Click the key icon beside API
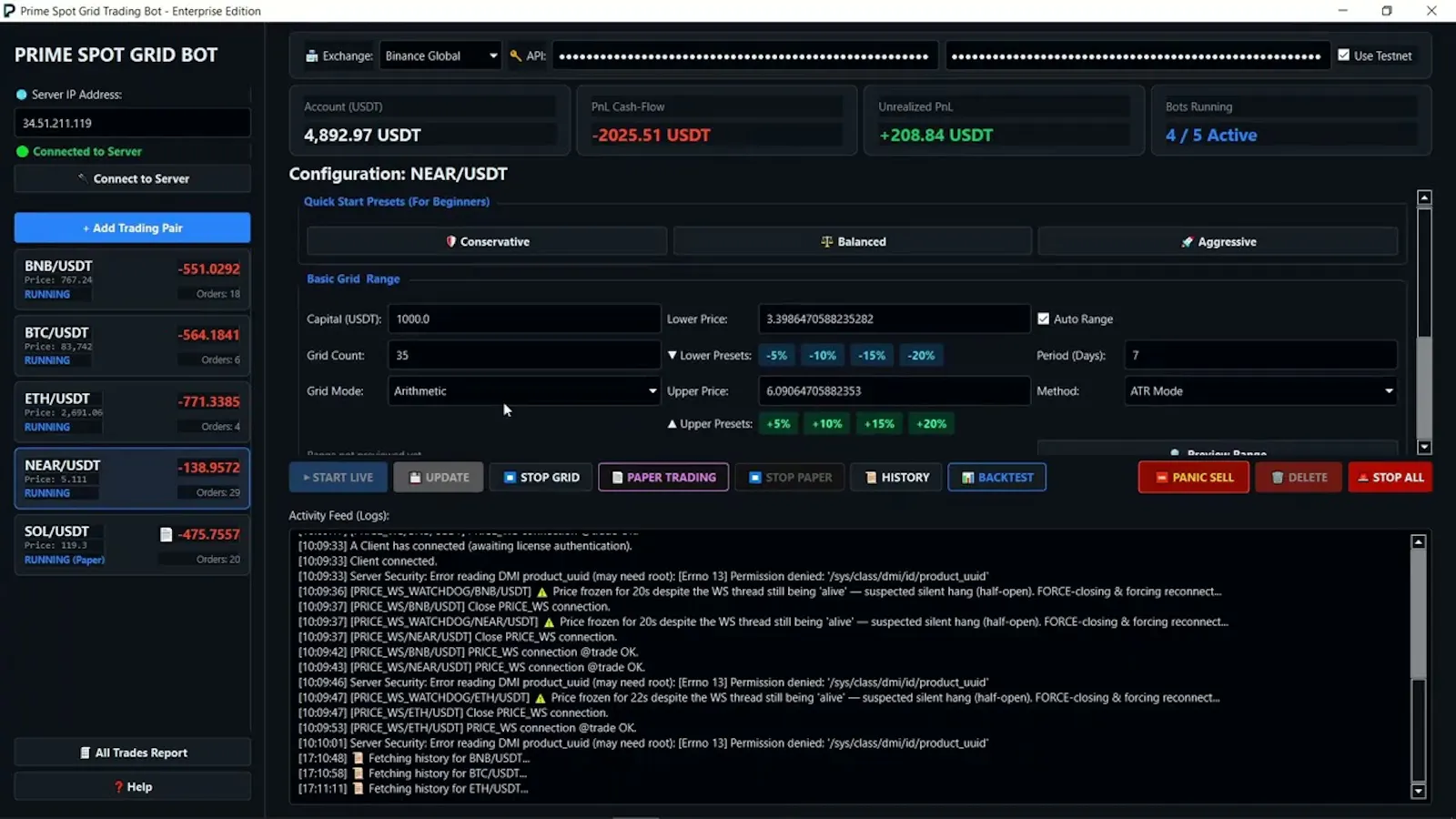 pyautogui.click(x=516, y=56)
